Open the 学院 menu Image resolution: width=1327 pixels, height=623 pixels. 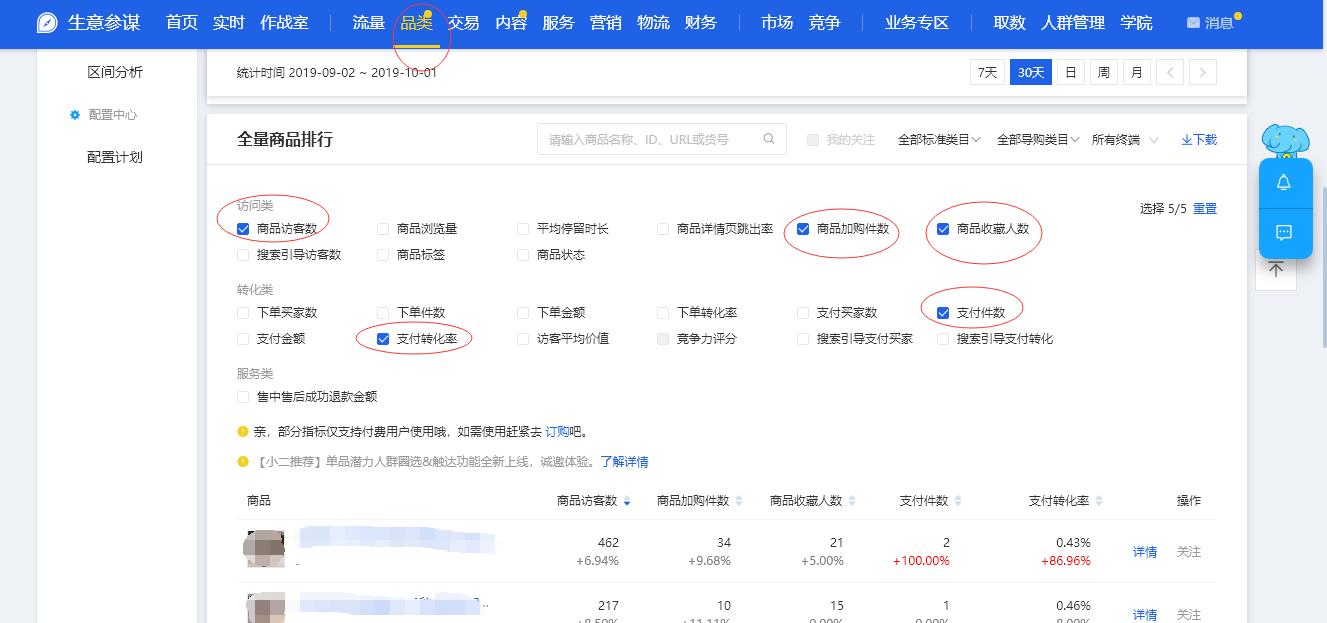click(x=1136, y=23)
